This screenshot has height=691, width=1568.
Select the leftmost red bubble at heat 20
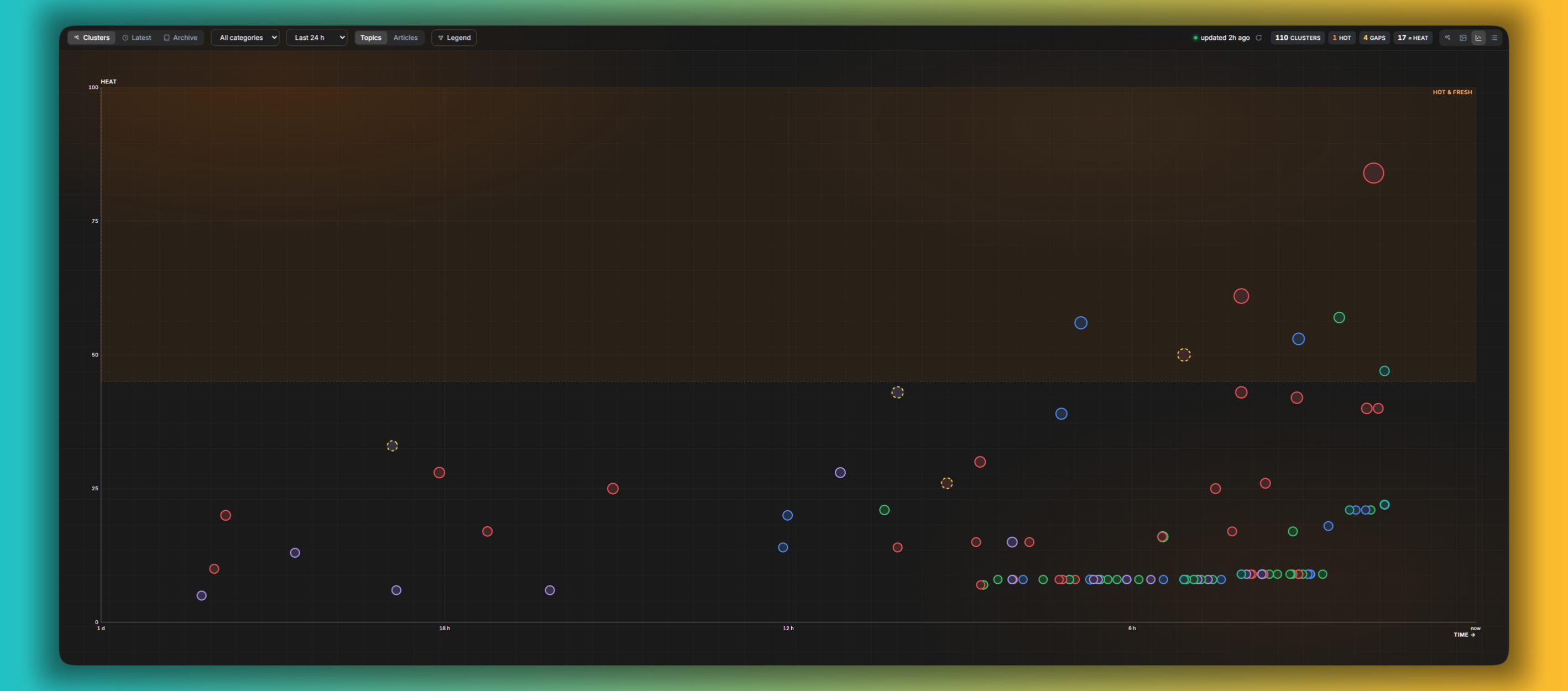[225, 515]
